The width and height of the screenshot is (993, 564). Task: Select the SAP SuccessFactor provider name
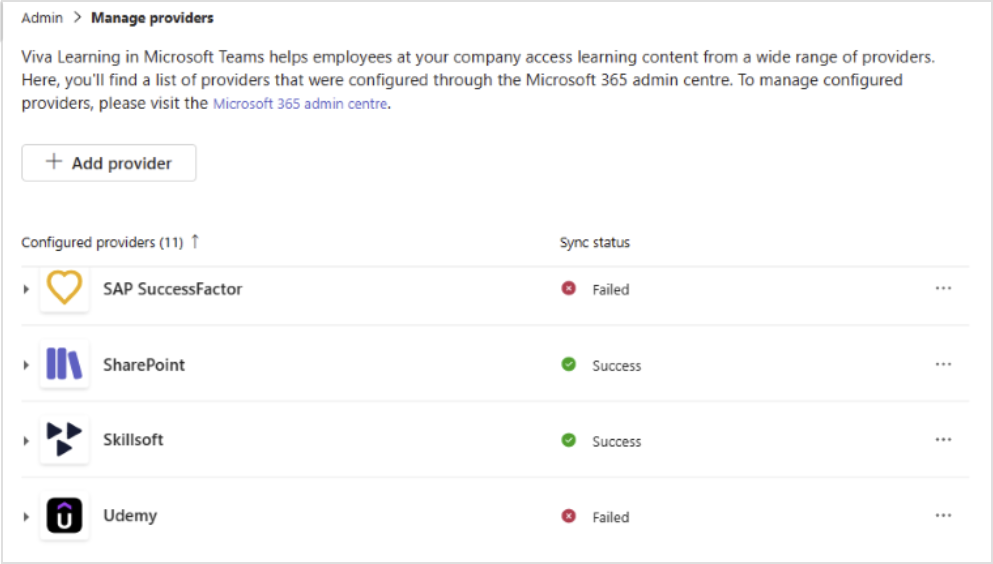172,289
